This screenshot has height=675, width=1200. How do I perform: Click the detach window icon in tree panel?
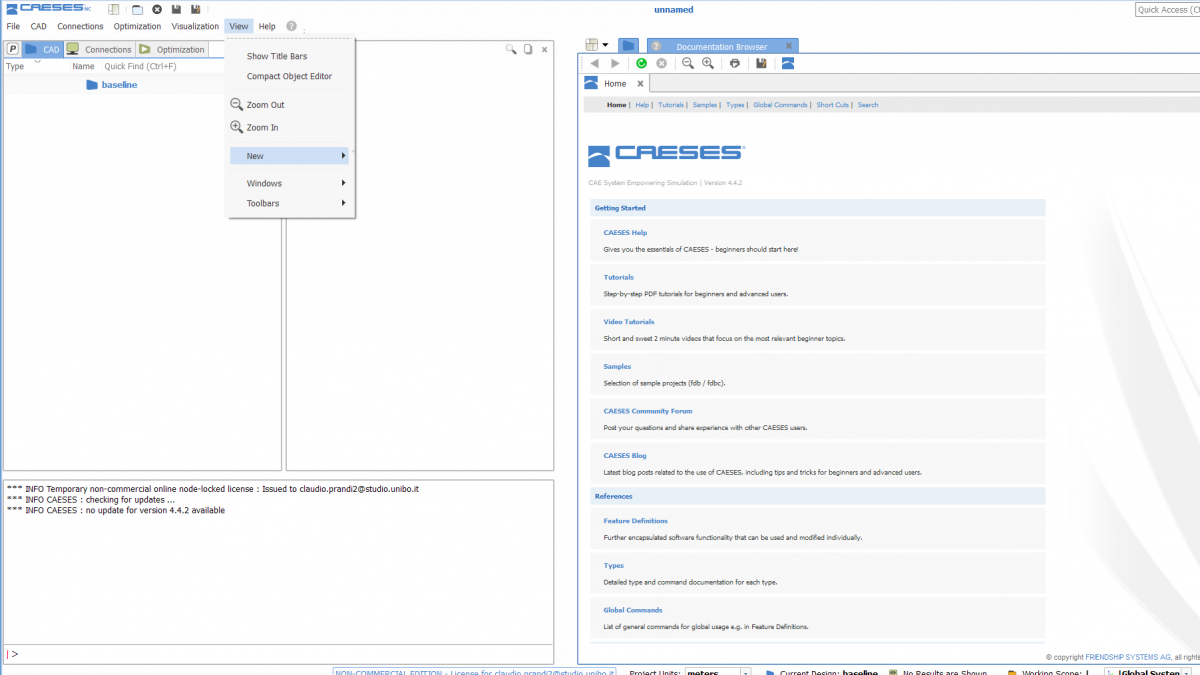pos(528,49)
